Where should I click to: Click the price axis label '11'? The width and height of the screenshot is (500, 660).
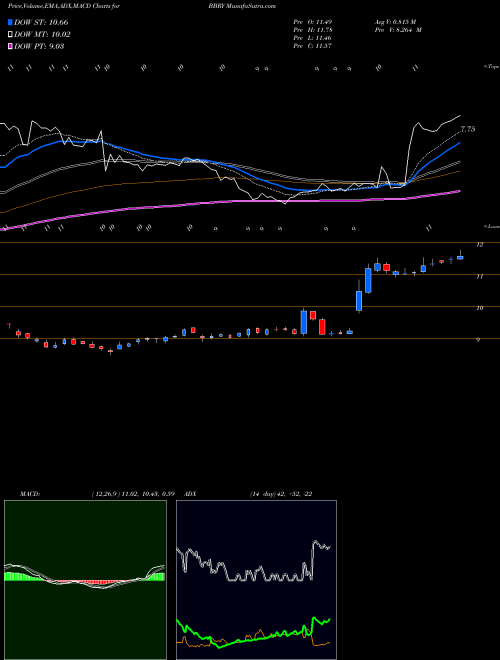[479, 277]
